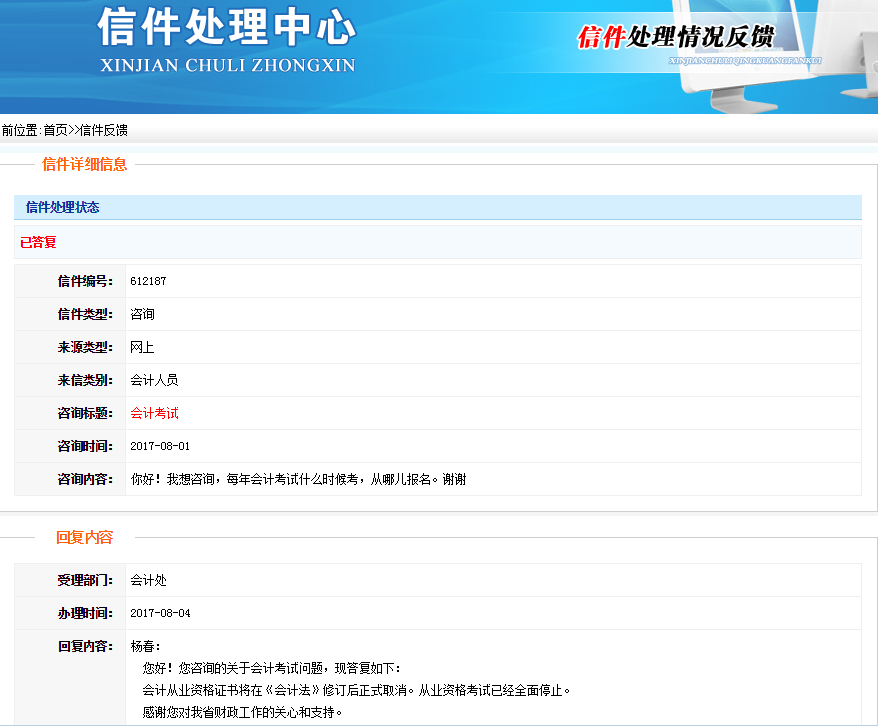Image resolution: width=878 pixels, height=726 pixels.
Task: Select the 网上 source type value
Action: pyautogui.click(x=141, y=347)
